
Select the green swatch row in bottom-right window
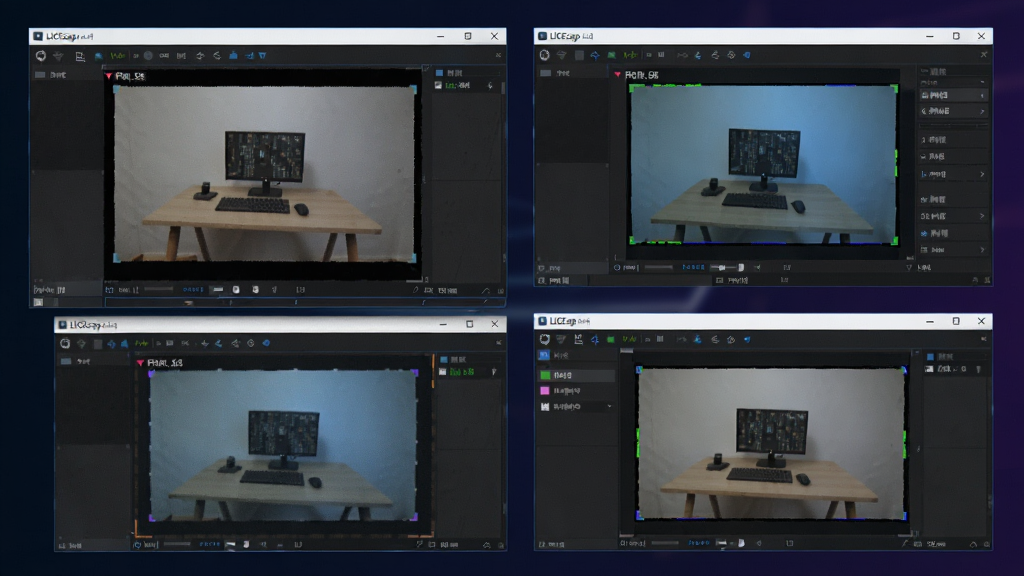[577, 376]
